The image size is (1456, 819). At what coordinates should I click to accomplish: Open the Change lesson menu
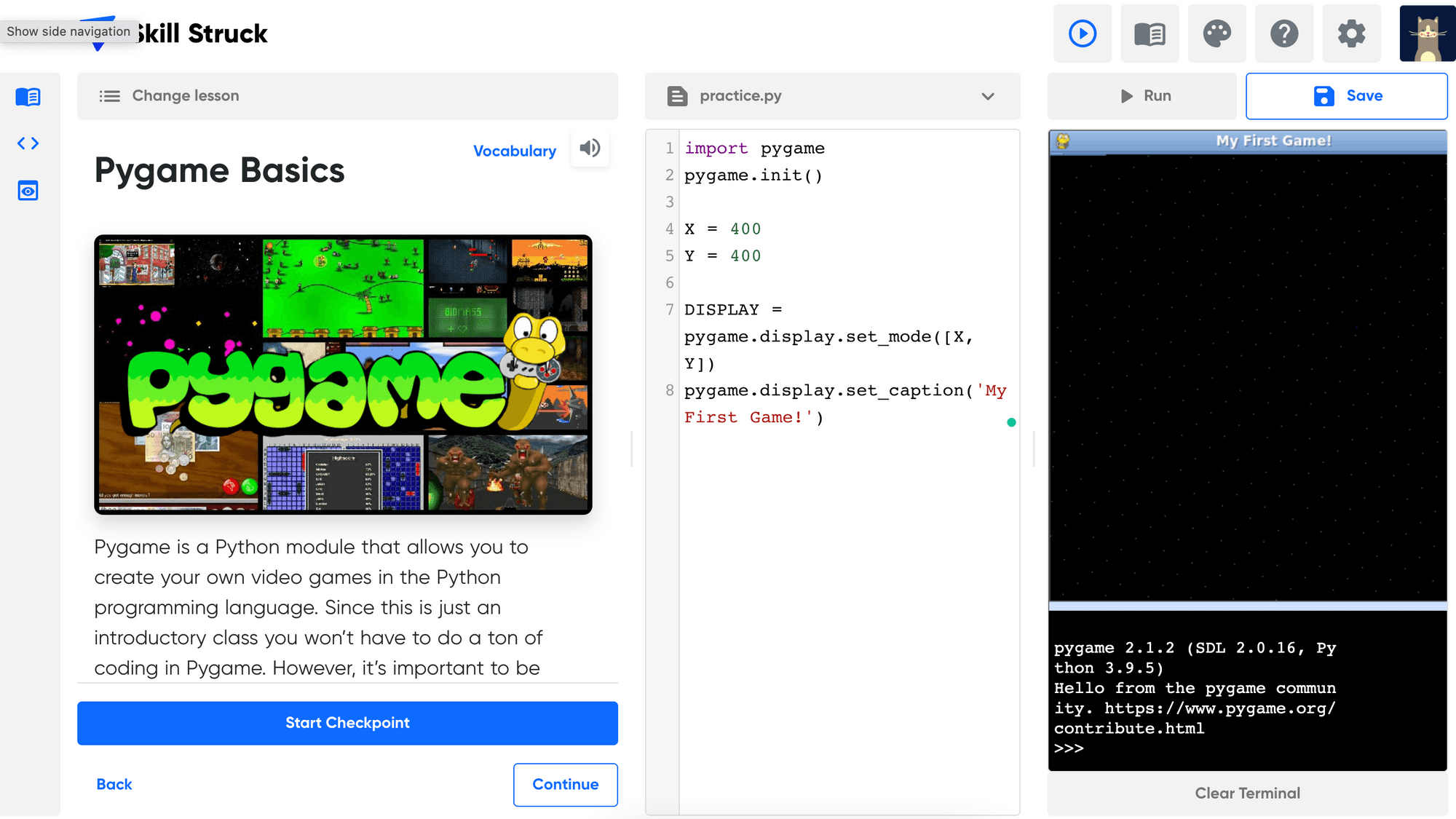coord(347,96)
